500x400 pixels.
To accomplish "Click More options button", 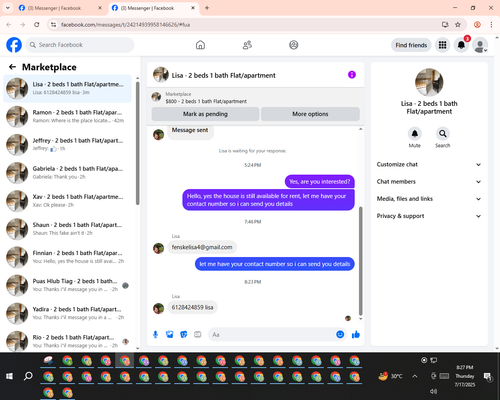I will coord(310,114).
